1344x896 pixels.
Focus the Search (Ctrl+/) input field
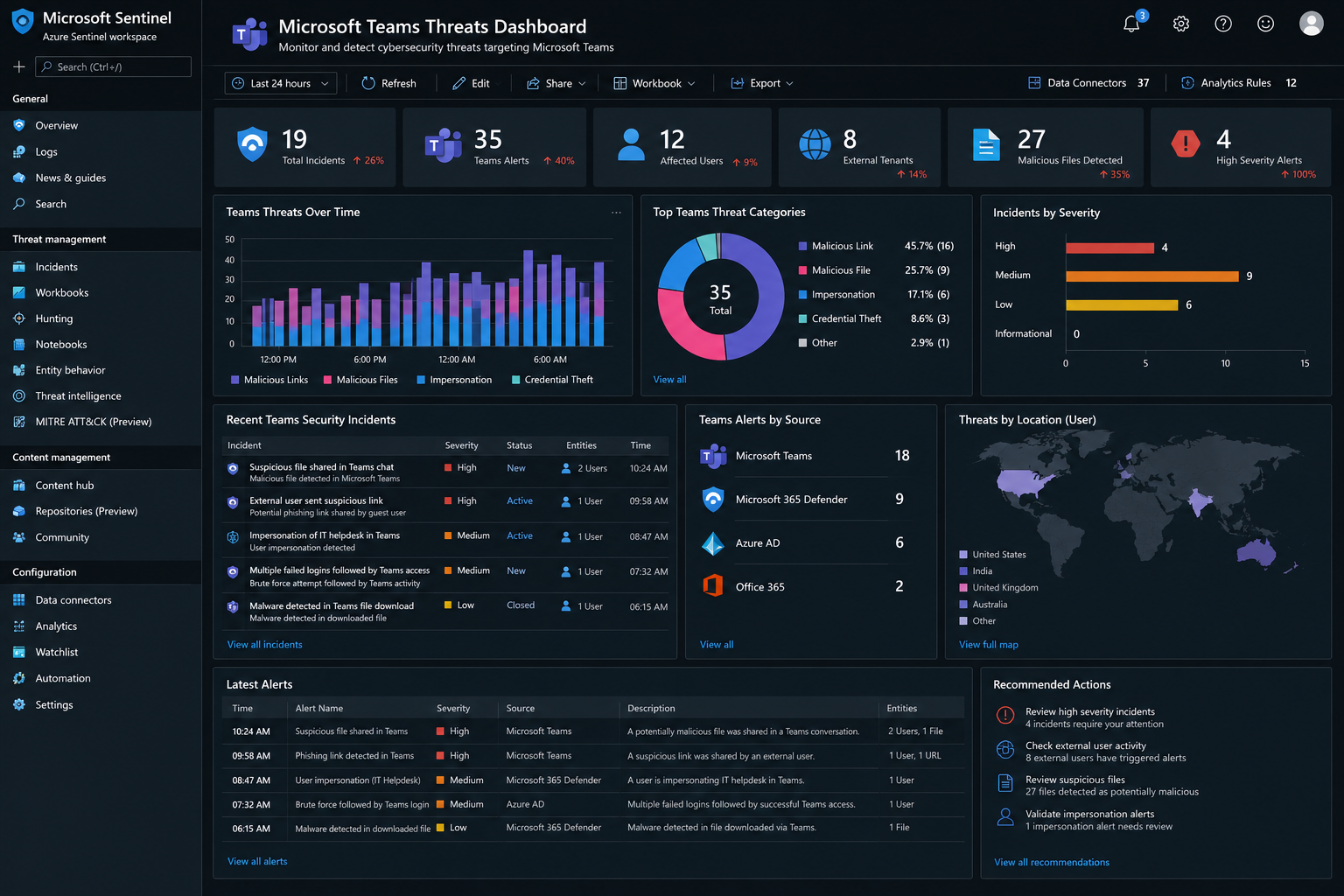pos(113,66)
